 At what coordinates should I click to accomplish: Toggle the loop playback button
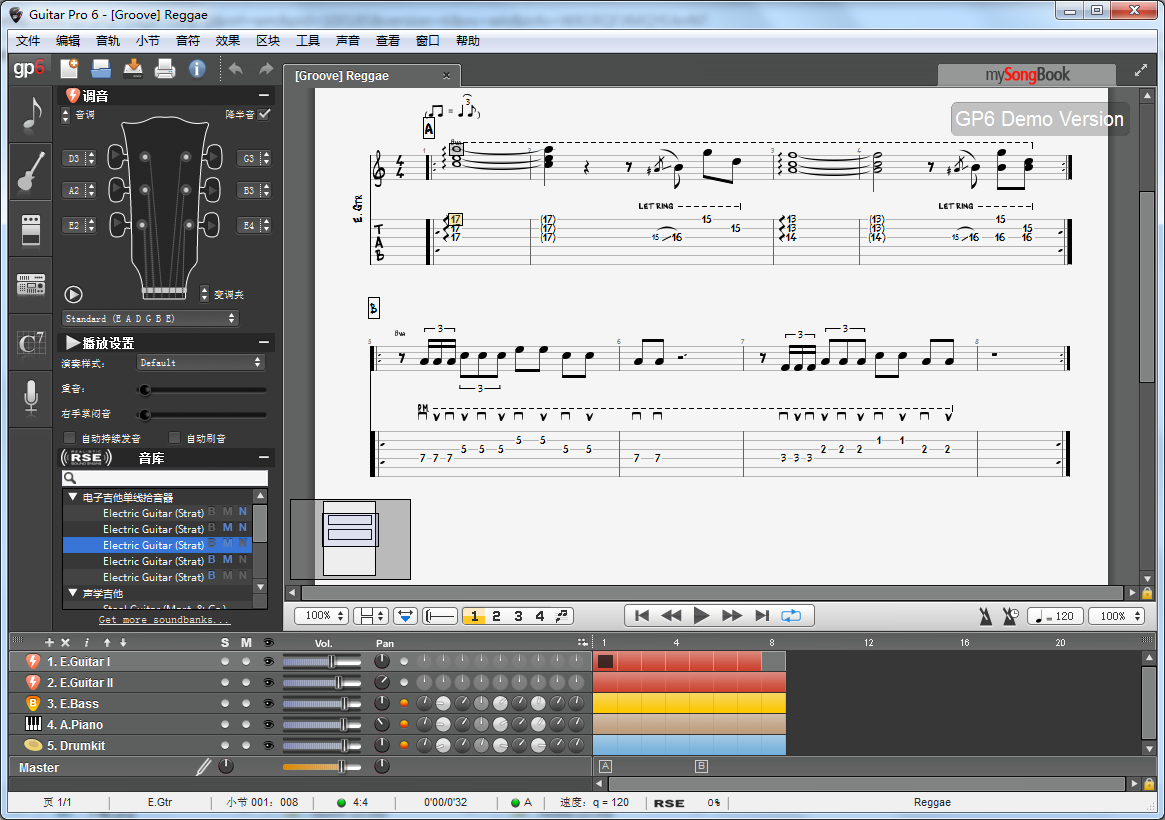pyautogui.click(x=791, y=616)
